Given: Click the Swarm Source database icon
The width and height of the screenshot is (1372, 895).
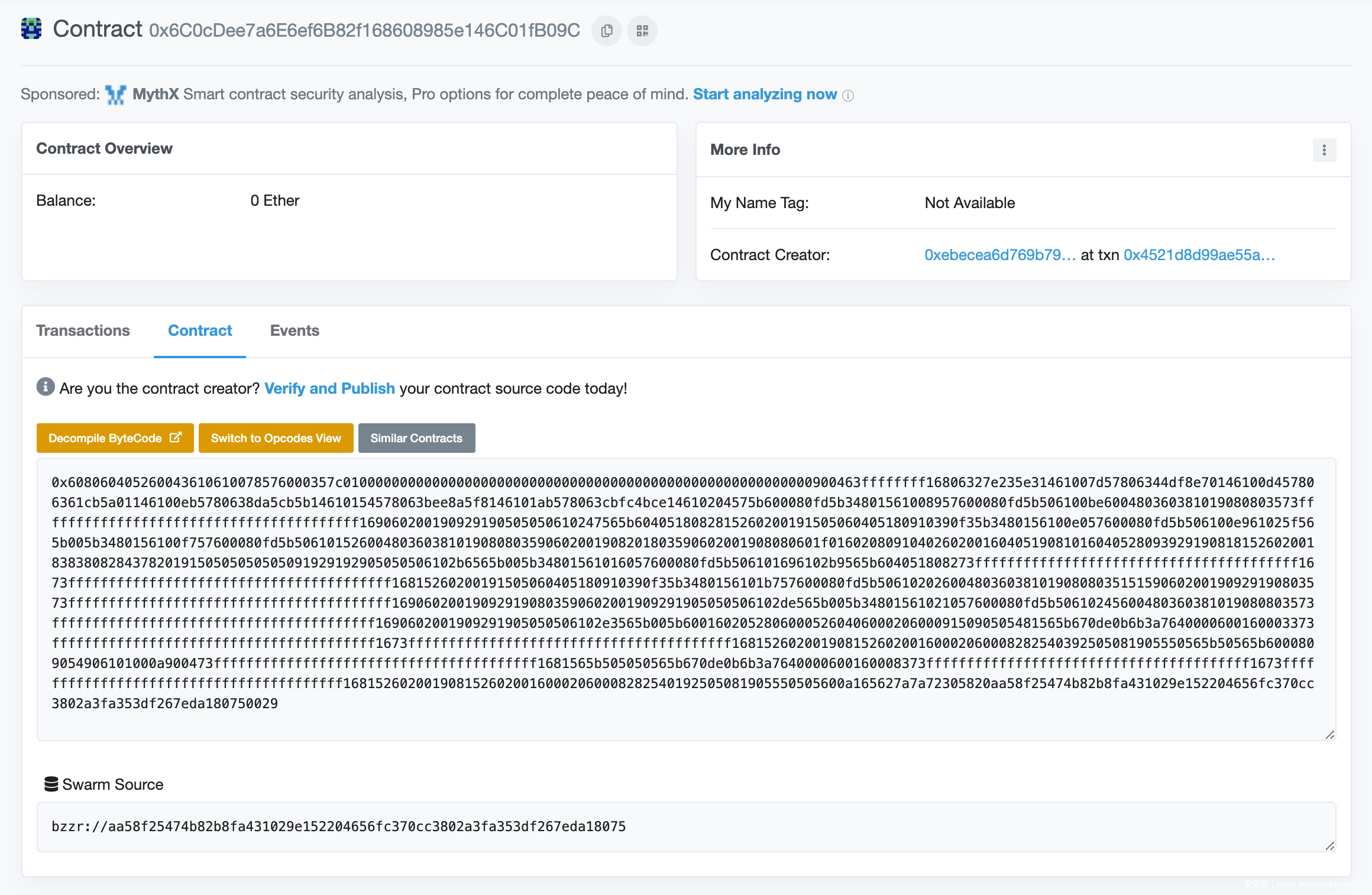Looking at the screenshot, I should click(51, 784).
